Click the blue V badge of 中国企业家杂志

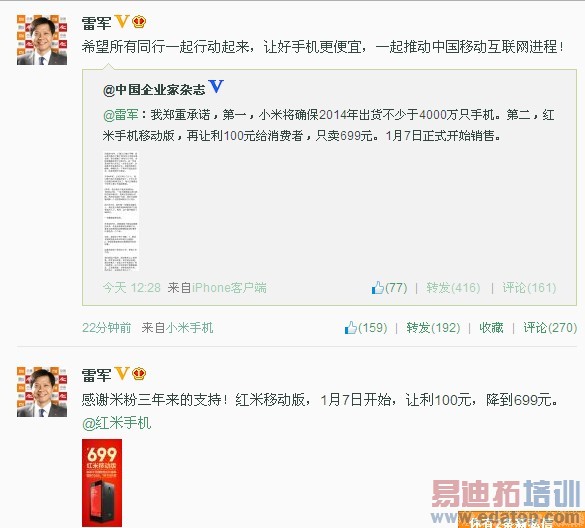click(x=216, y=87)
